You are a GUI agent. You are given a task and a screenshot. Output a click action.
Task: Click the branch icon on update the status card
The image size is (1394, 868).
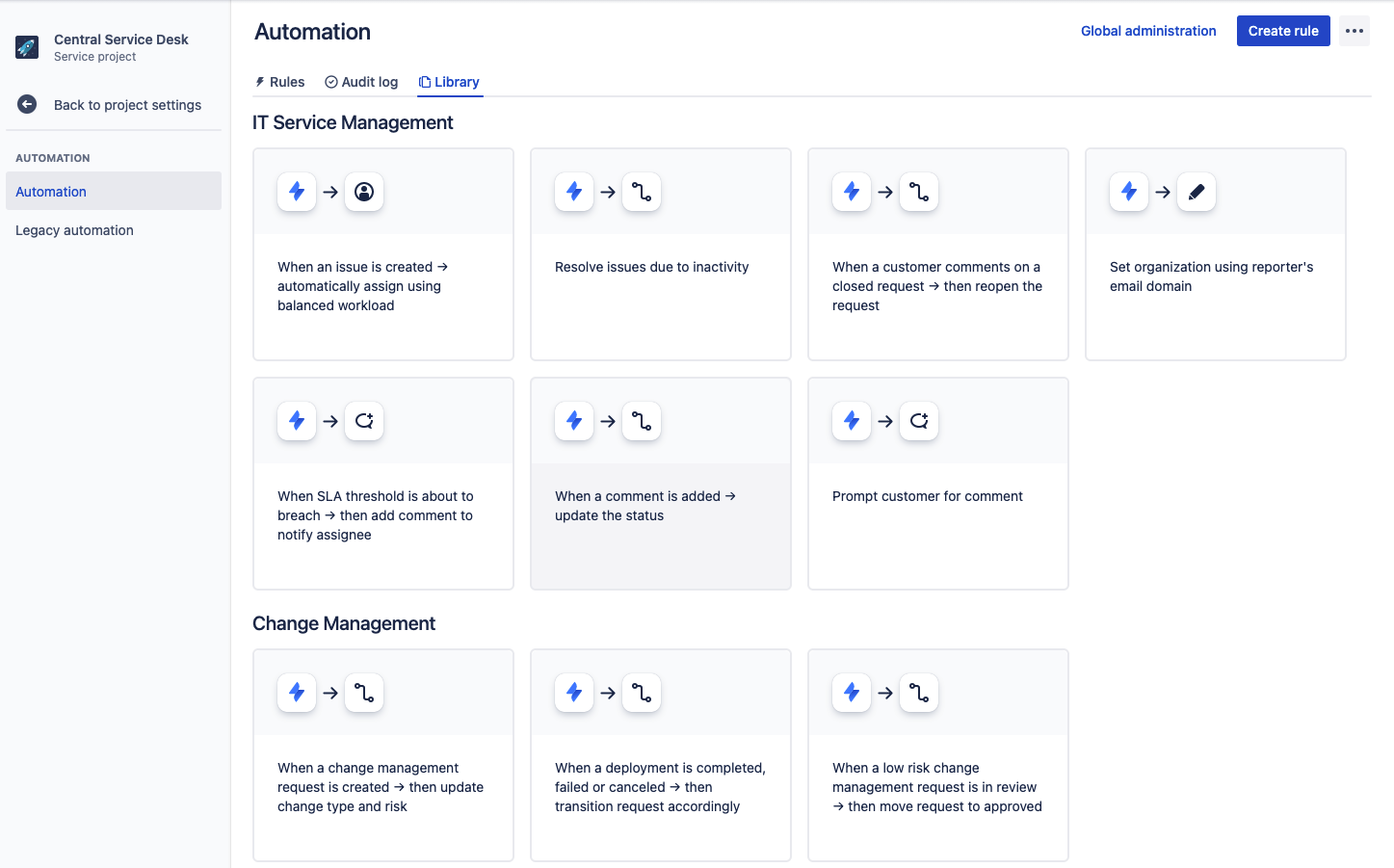[x=642, y=421]
